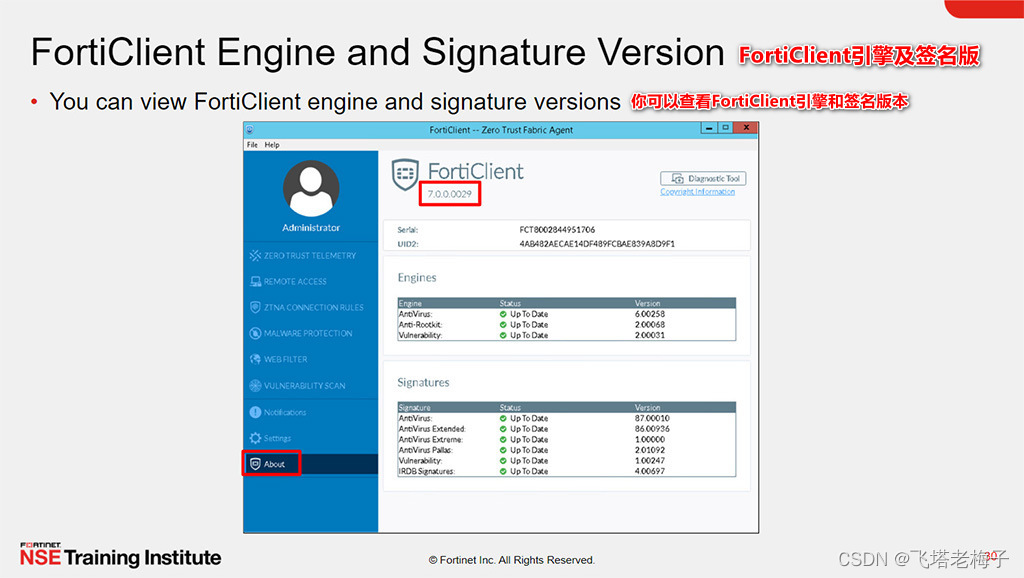1024x578 pixels.
Task: Click the Version column header in Engines table
Action: [x=647, y=303]
